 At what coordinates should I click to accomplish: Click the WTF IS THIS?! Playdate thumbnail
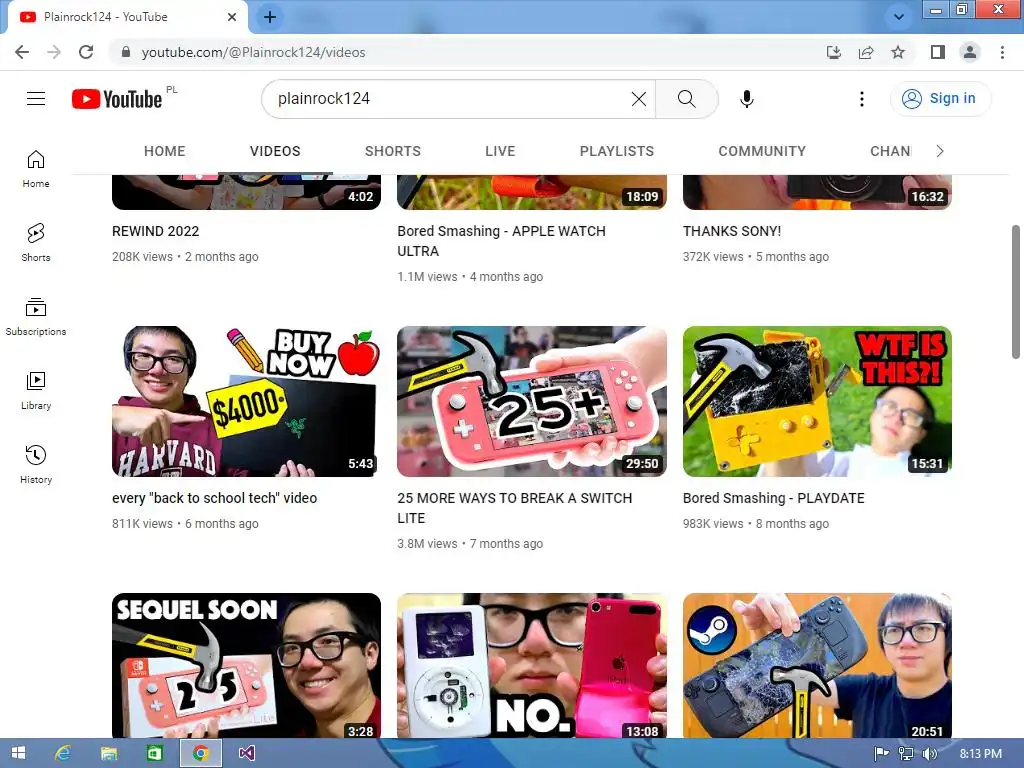coord(817,401)
